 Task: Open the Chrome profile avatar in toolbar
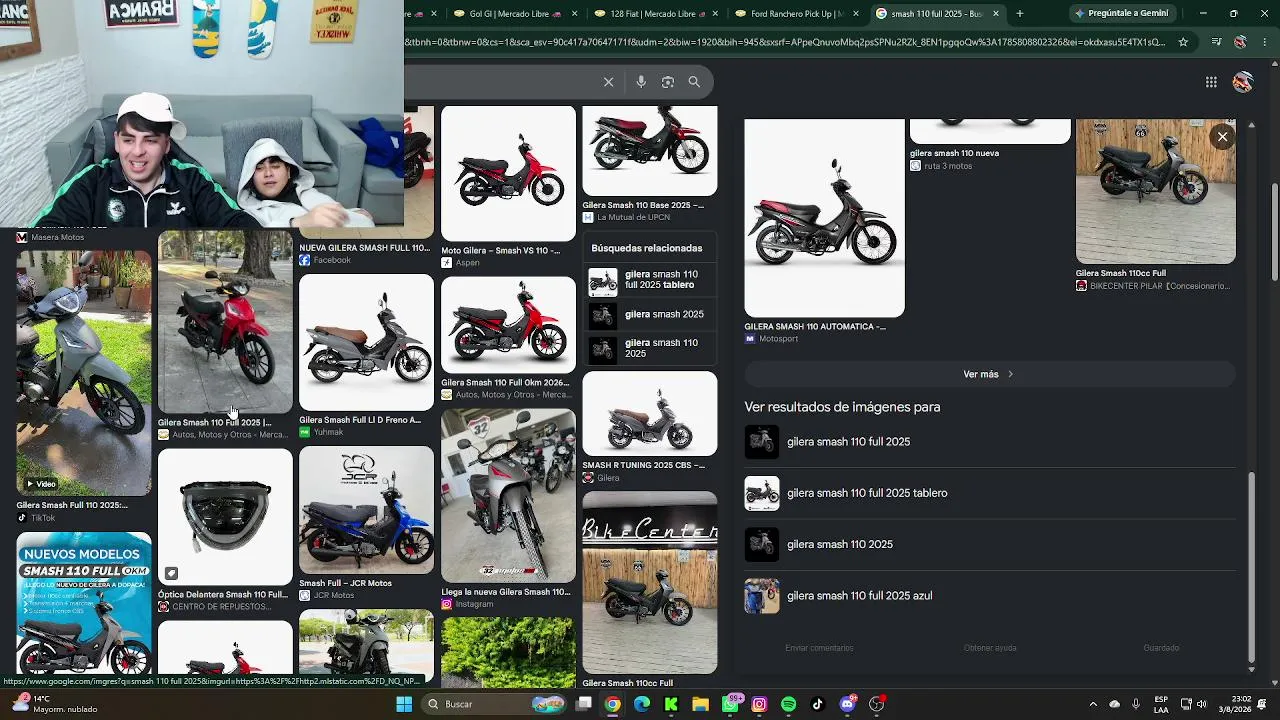click(x=1240, y=42)
